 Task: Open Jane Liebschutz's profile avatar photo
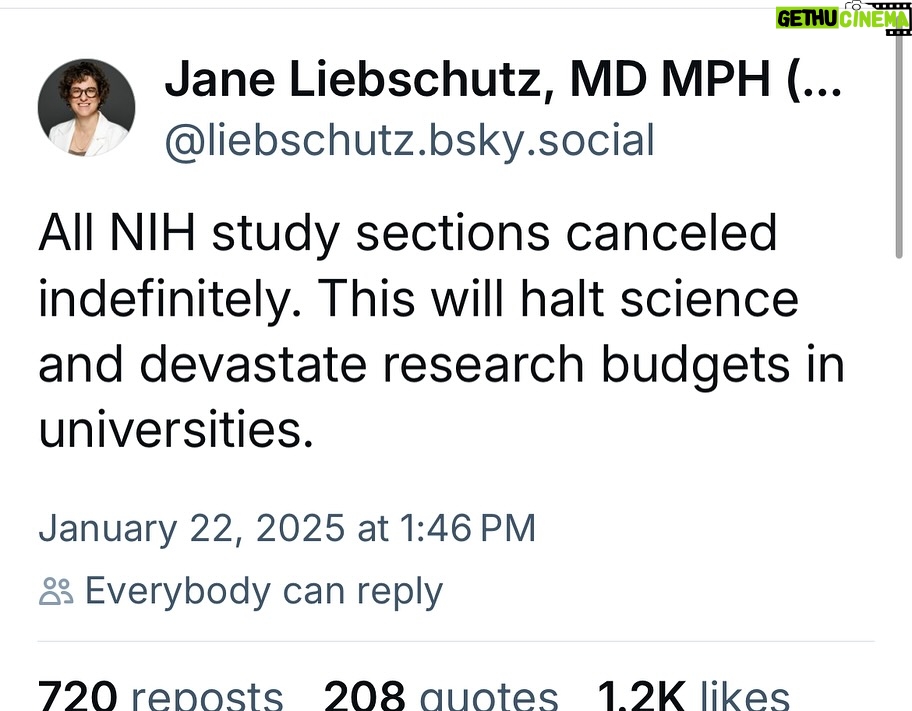coord(87,108)
